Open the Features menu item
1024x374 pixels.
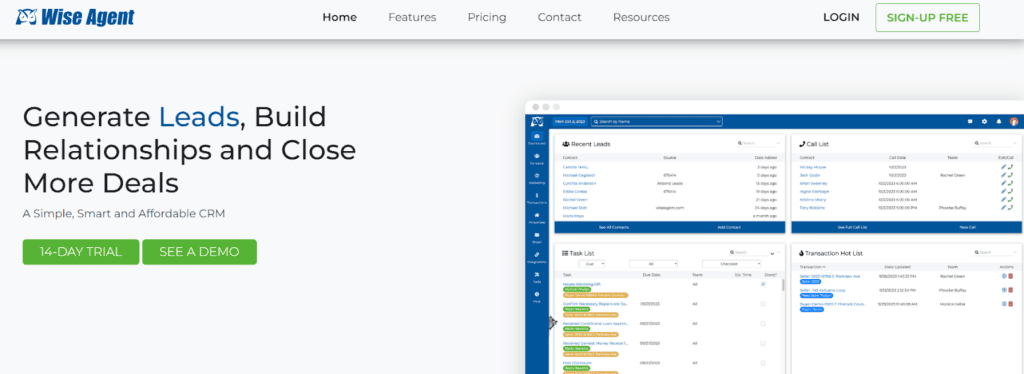coord(412,18)
